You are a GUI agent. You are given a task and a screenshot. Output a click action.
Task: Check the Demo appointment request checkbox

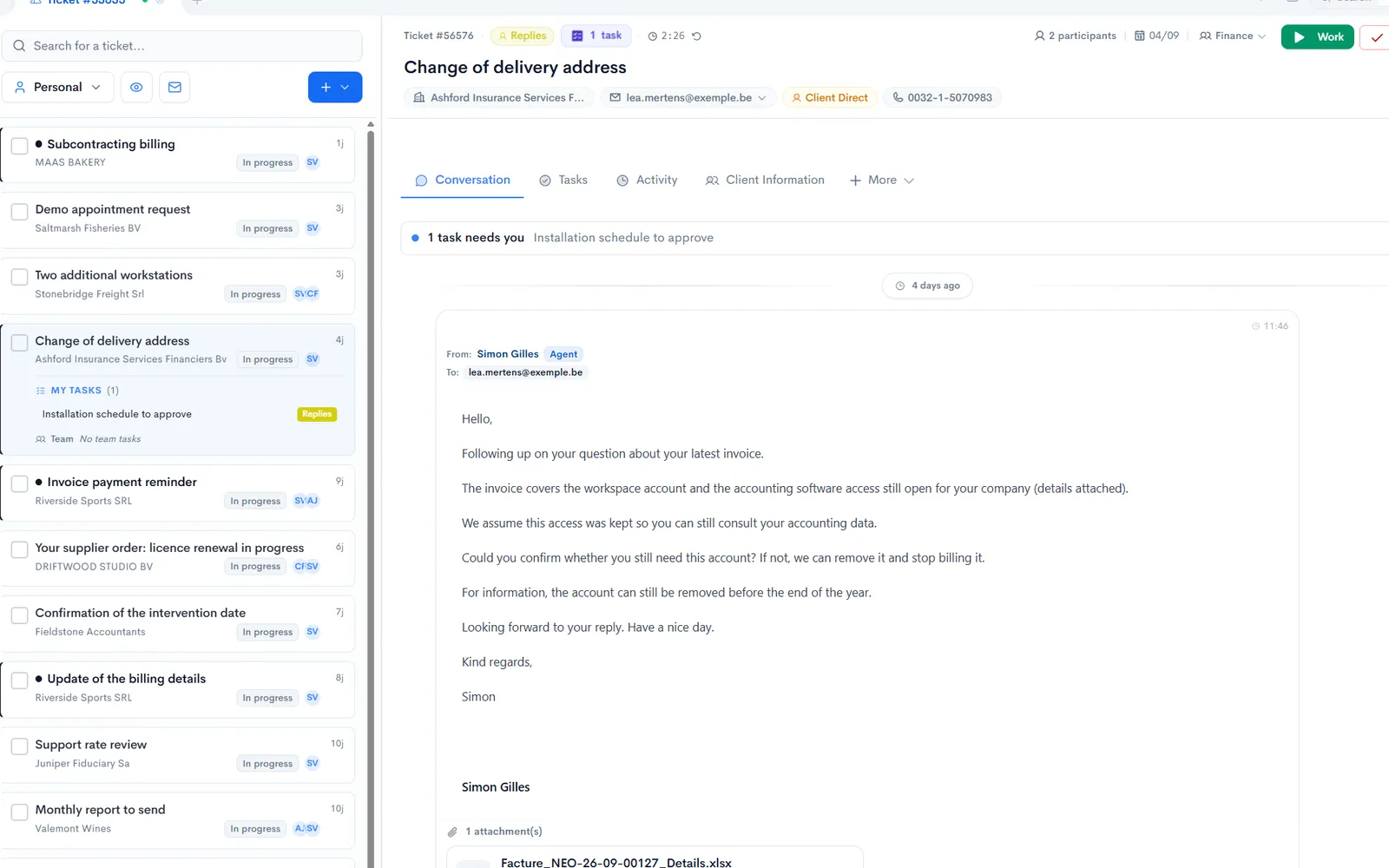coord(19,211)
